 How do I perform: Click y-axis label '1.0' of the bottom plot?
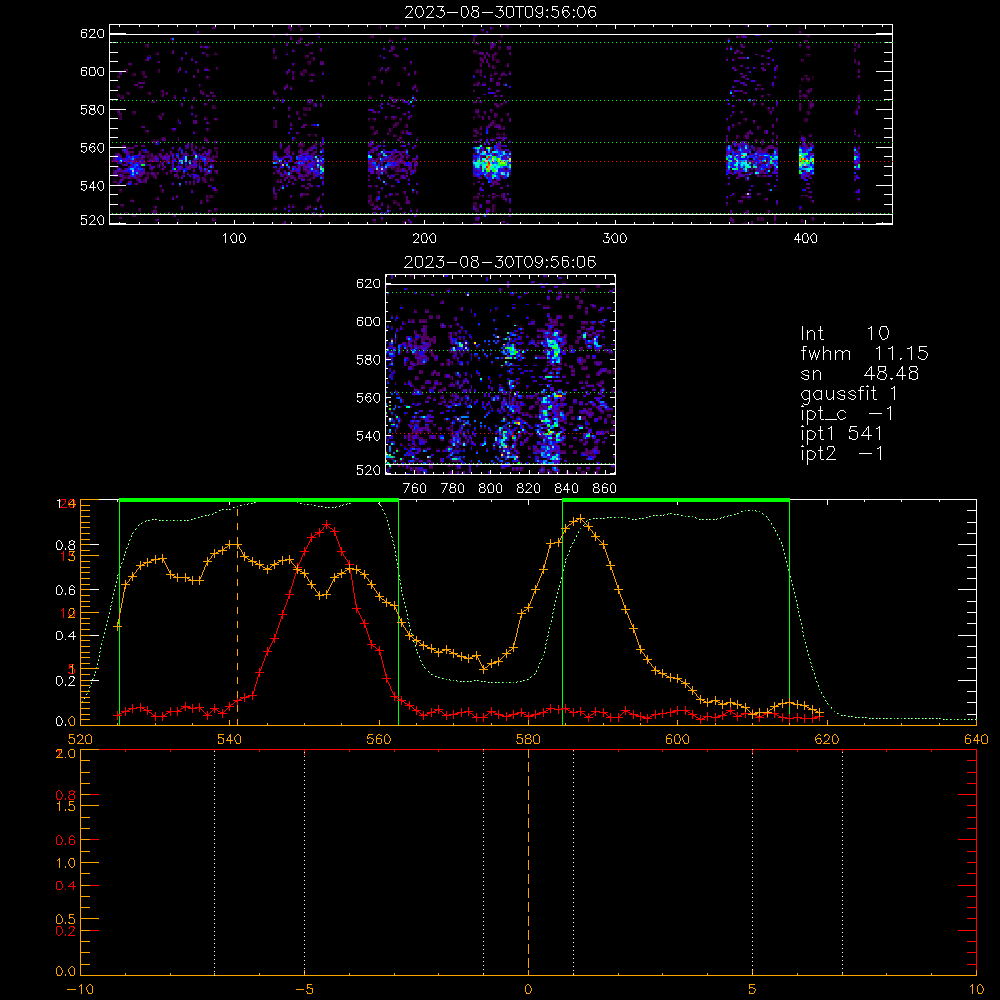coord(66,863)
